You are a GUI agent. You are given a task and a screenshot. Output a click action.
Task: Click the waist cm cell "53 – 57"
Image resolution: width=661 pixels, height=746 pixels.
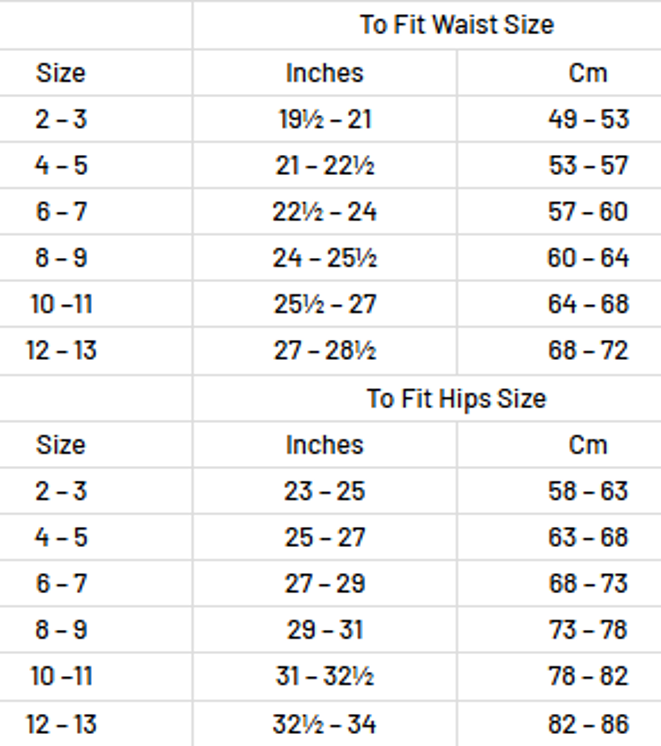coord(588,165)
